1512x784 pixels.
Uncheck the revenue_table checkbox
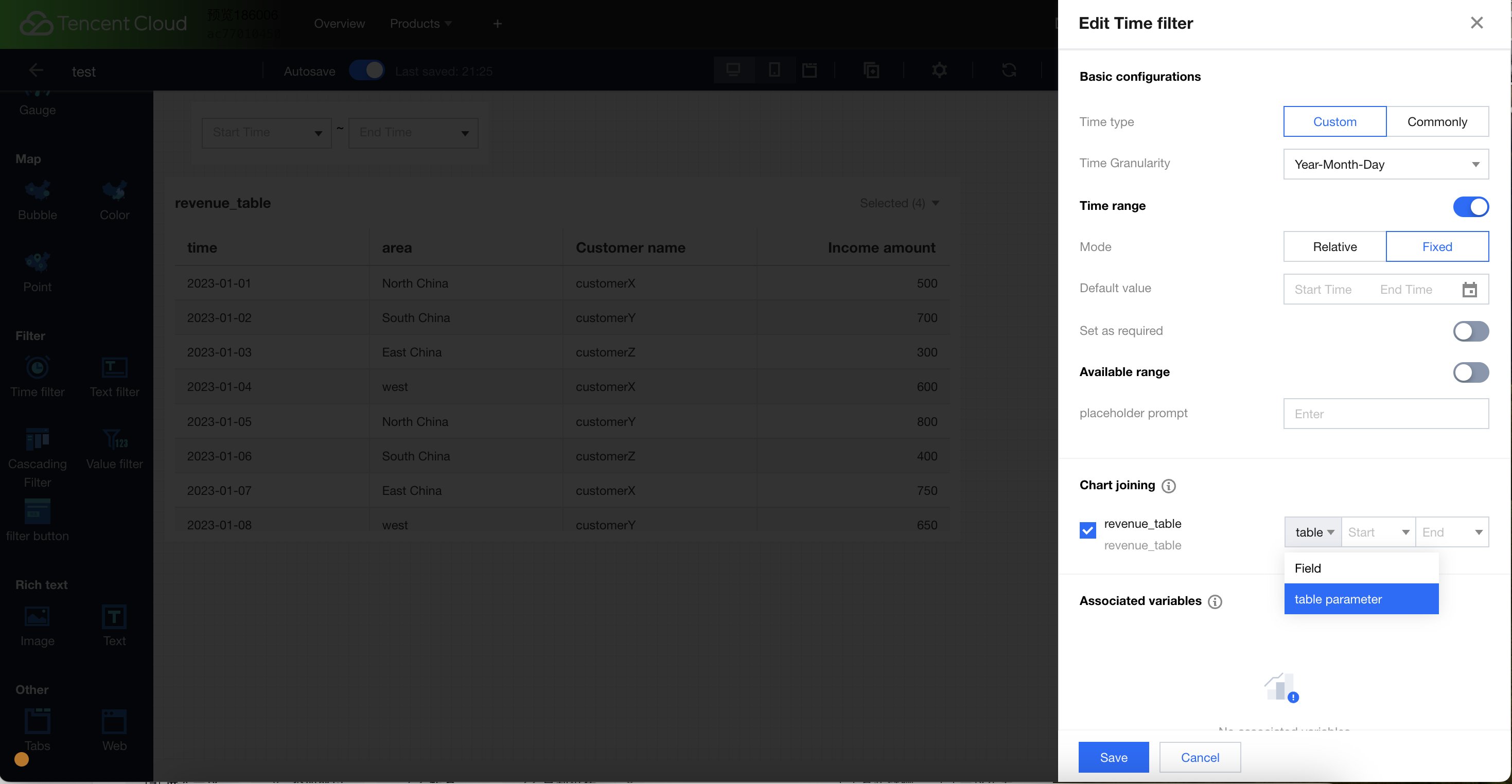[x=1087, y=530]
